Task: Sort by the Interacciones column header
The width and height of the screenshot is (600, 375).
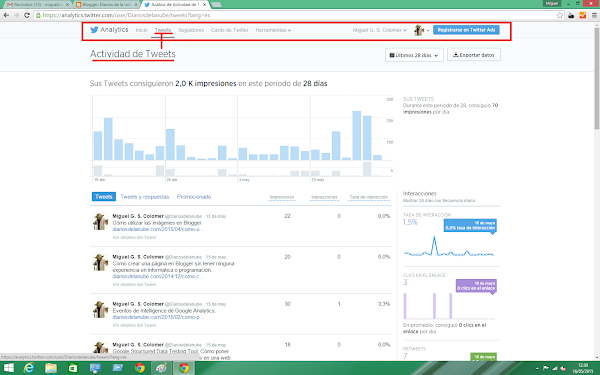Action: click(x=324, y=197)
